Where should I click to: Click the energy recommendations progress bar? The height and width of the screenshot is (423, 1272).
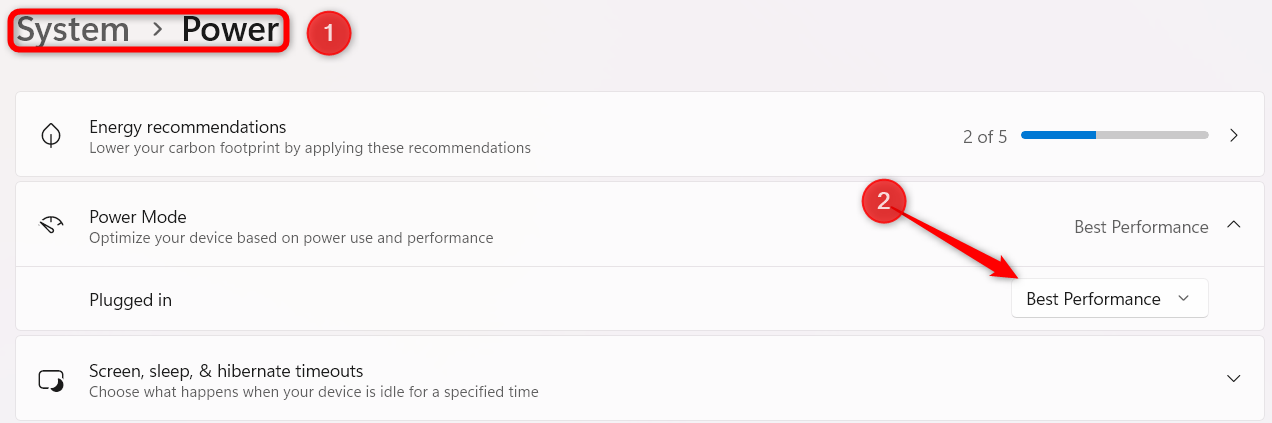coord(1114,135)
